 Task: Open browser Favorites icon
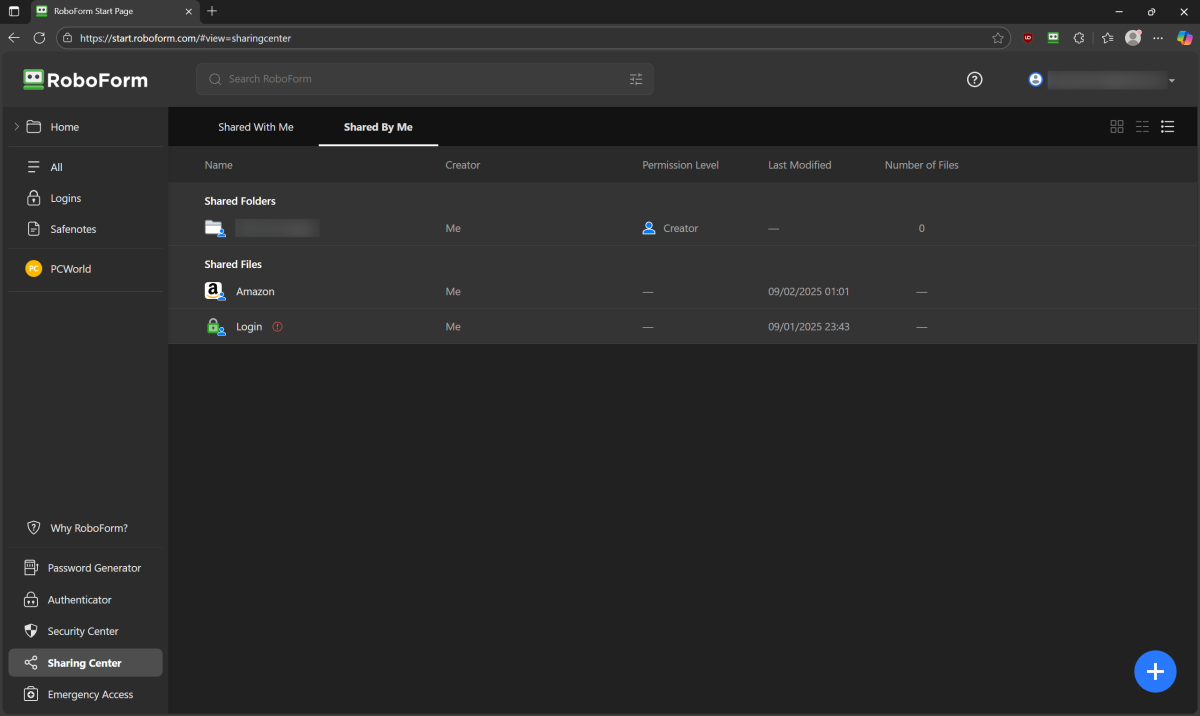[1107, 38]
